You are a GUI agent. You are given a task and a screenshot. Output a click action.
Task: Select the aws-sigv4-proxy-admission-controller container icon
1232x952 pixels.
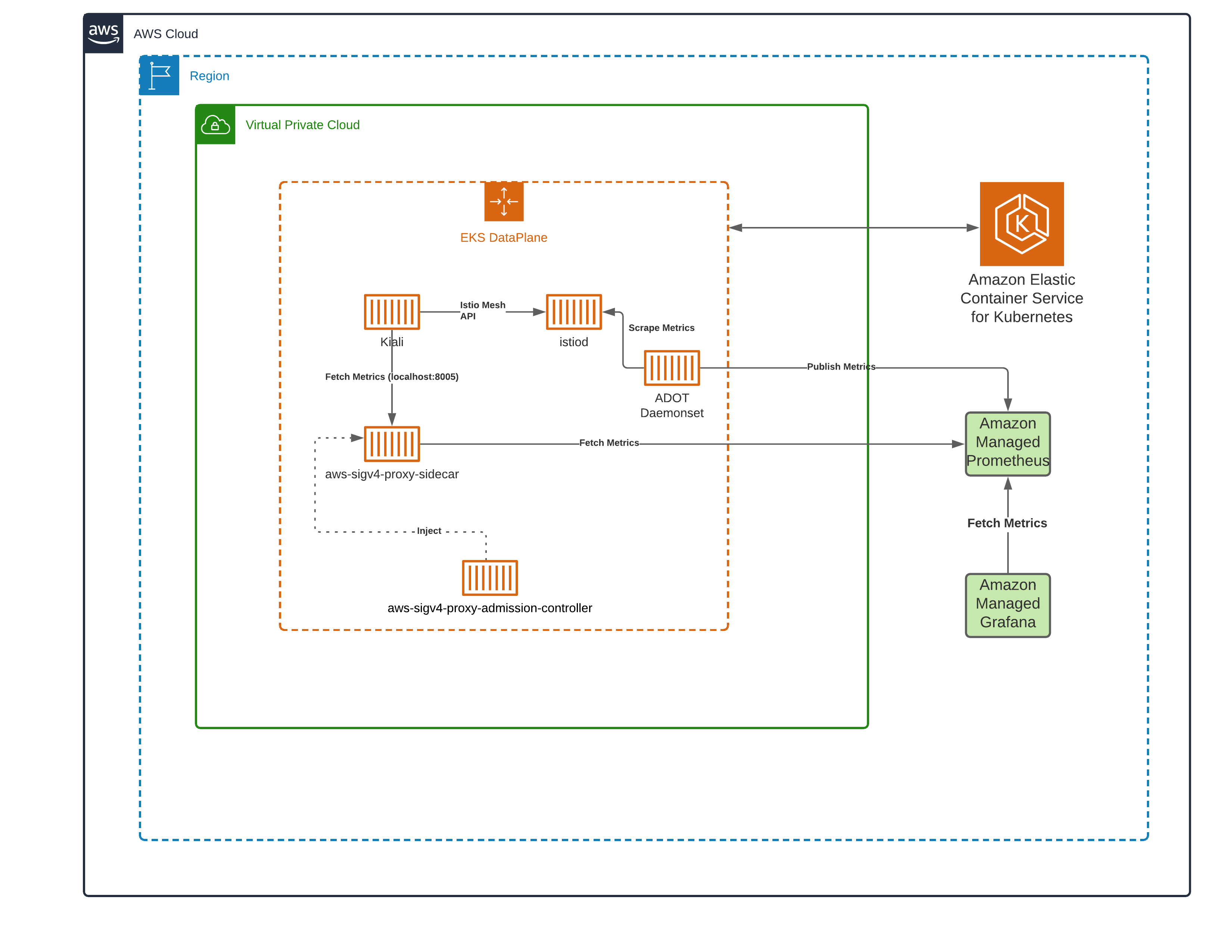click(x=490, y=578)
